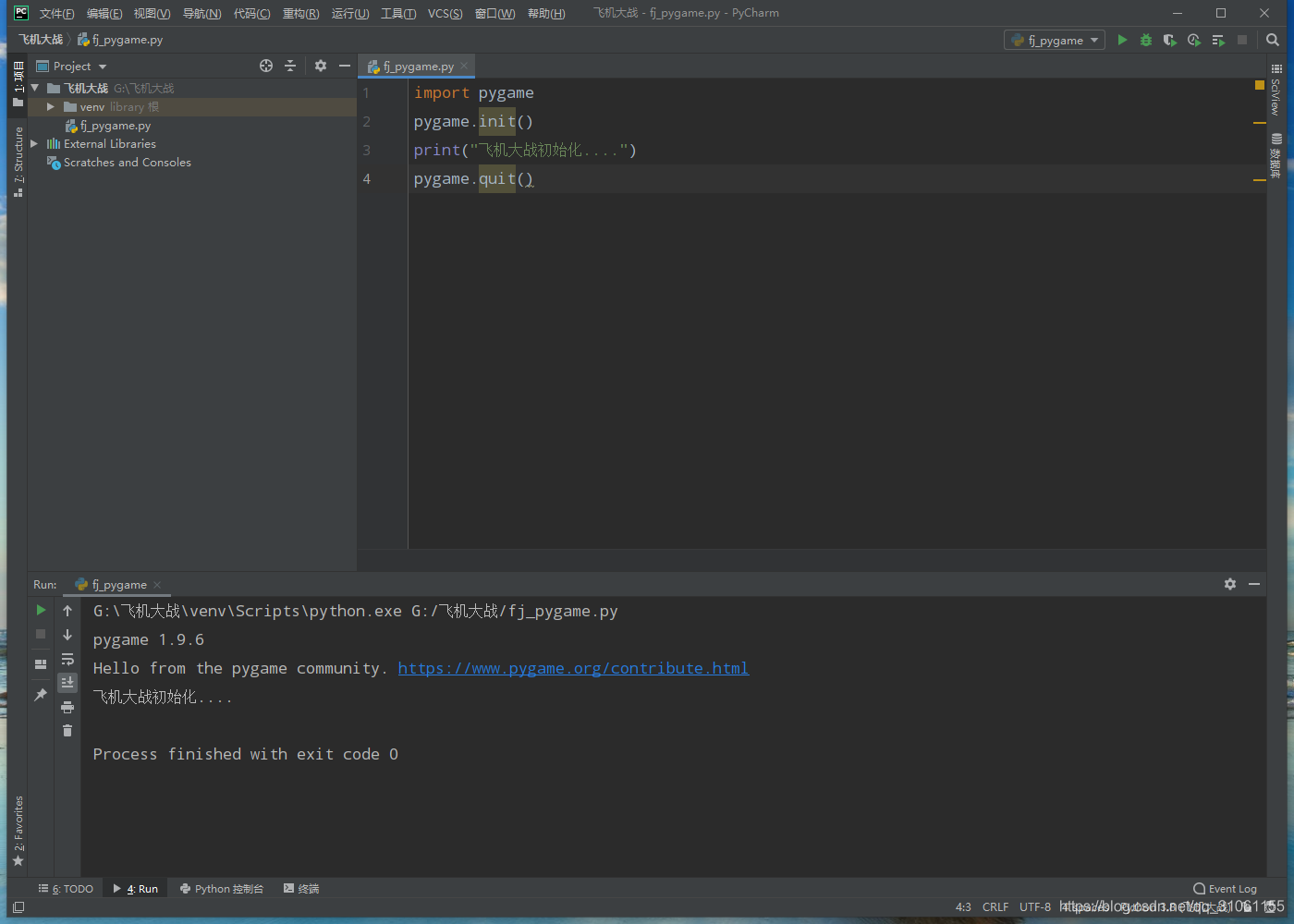Expand External Libraries node
The height and width of the screenshot is (924, 1294).
pyautogui.click(x=34, y=143)
